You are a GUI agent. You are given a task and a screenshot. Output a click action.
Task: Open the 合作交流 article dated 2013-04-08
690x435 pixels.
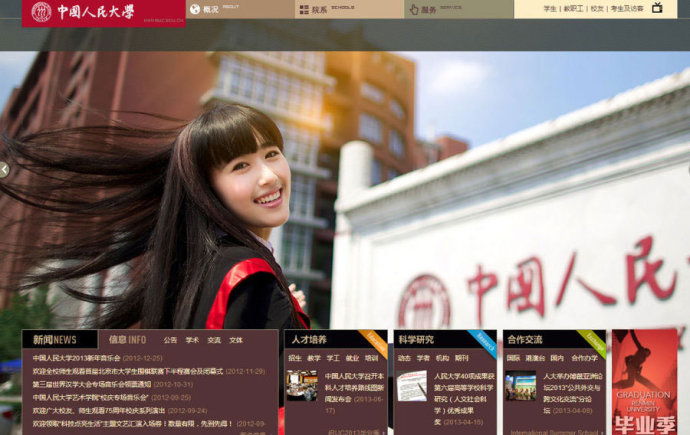click(573, 393)
